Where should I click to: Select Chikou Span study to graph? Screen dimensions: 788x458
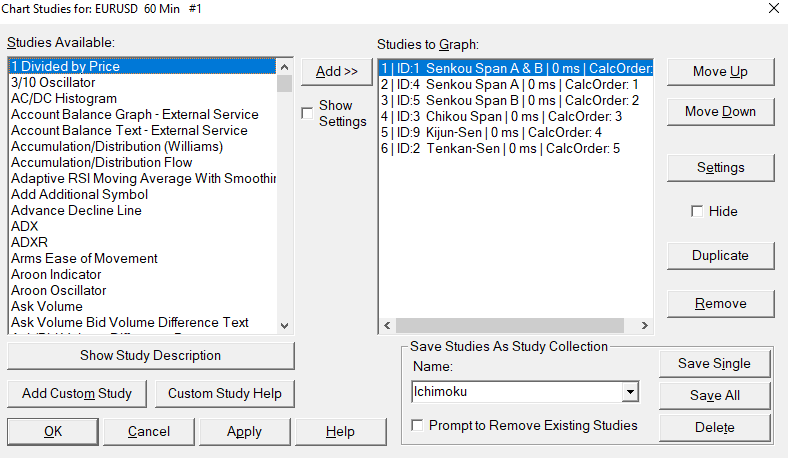tap(500, 116)
